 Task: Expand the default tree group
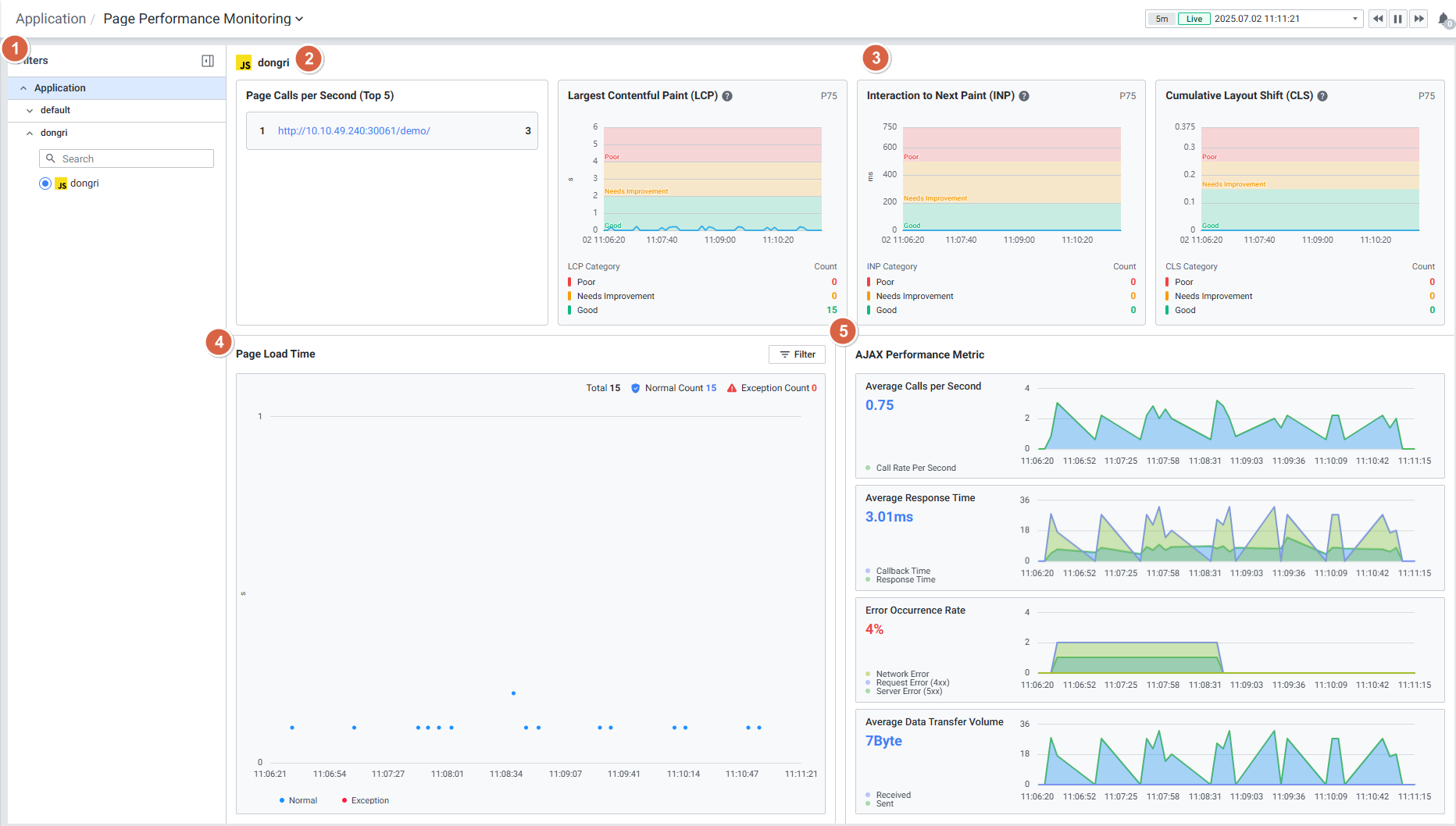[x=30, y=111]
